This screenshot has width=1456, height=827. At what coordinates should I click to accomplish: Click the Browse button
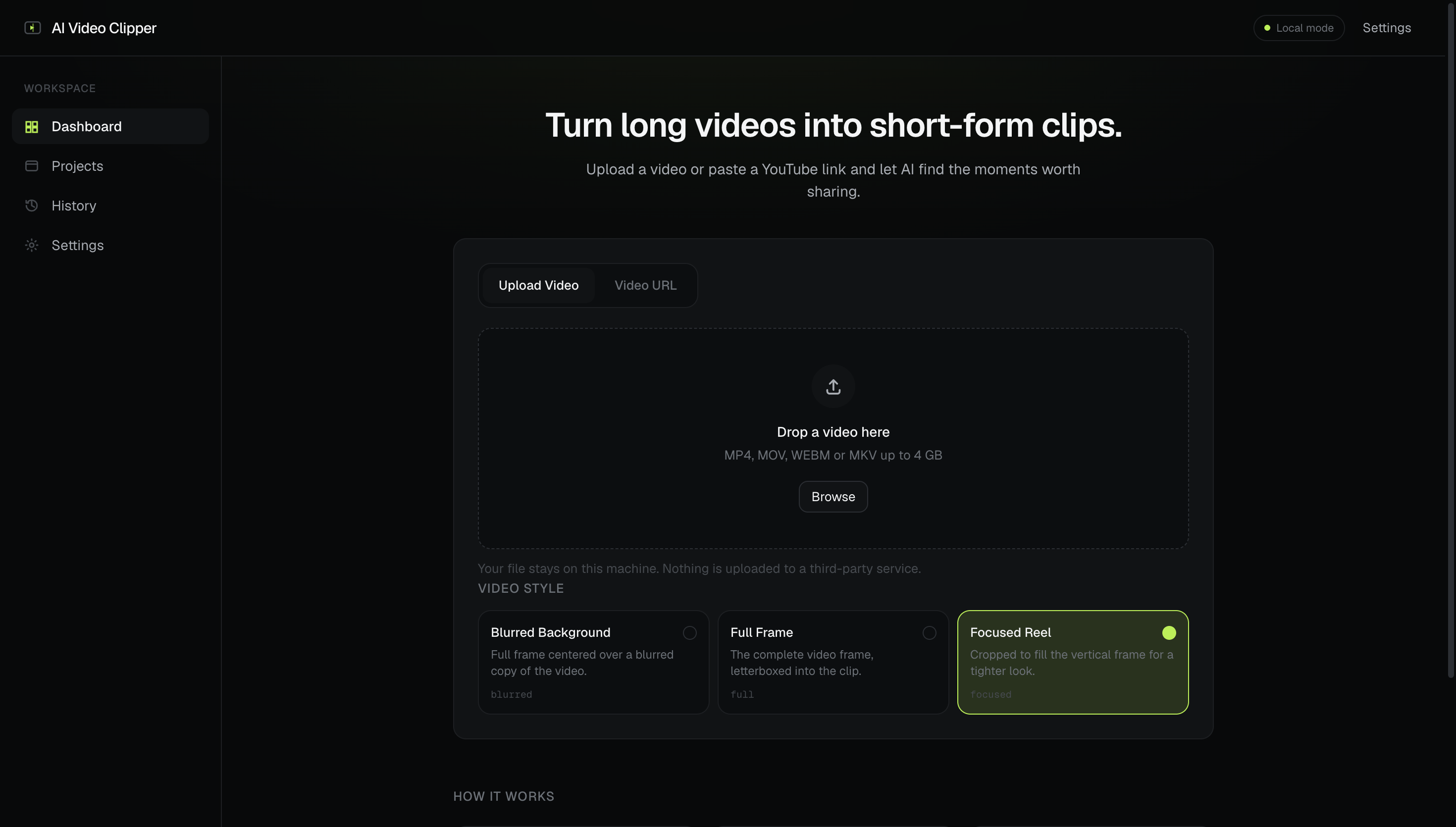coord(833,496)
